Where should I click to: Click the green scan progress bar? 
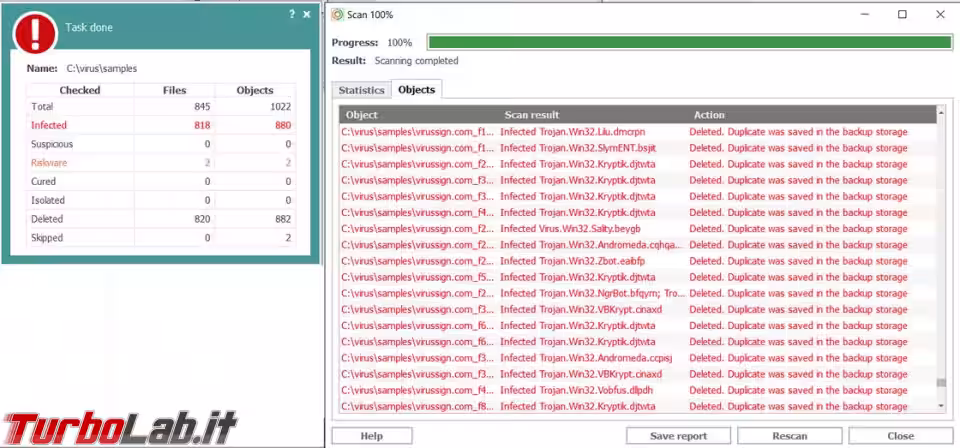[x=688, y=42]
